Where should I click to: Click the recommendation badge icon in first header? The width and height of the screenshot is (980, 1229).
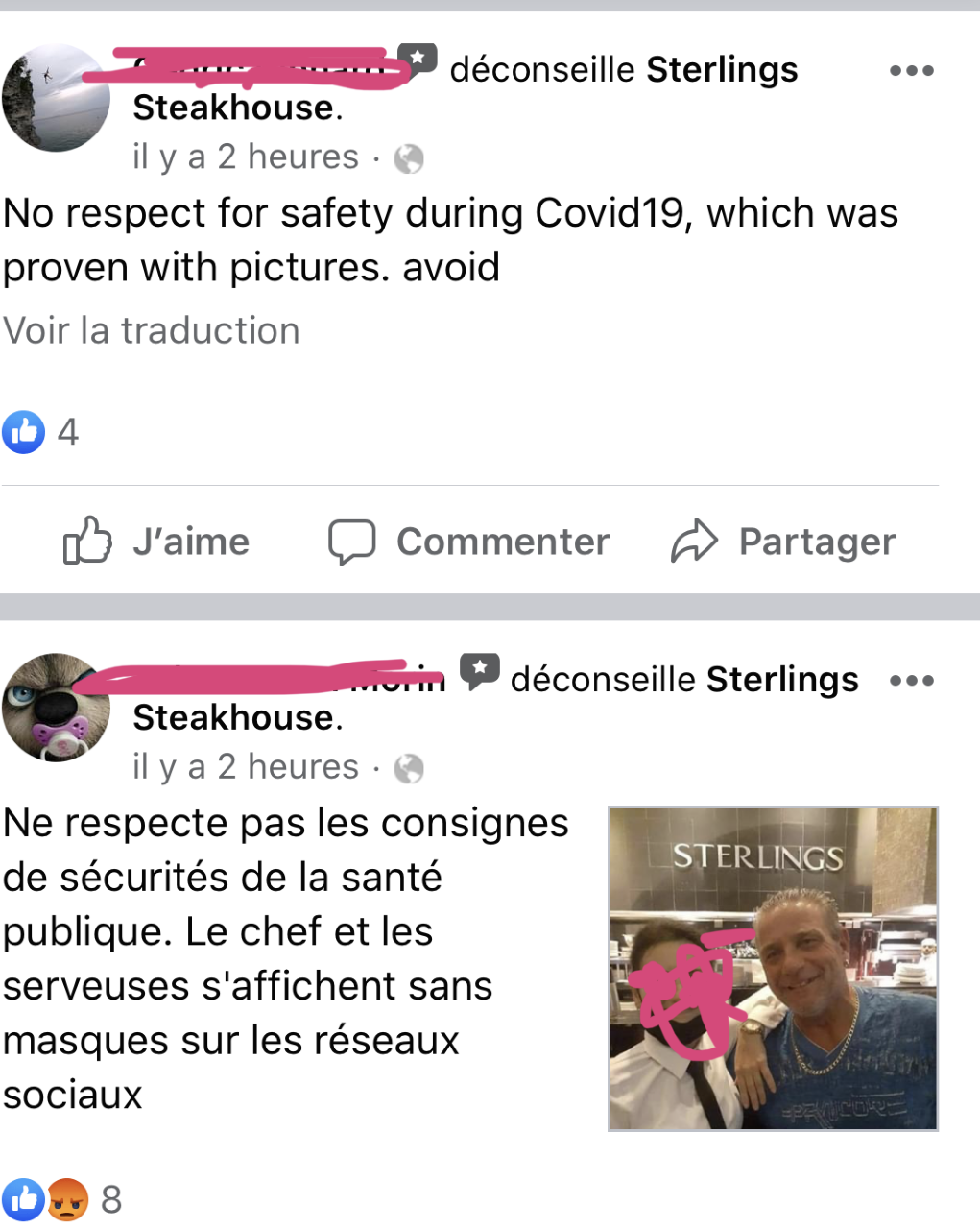418,60
